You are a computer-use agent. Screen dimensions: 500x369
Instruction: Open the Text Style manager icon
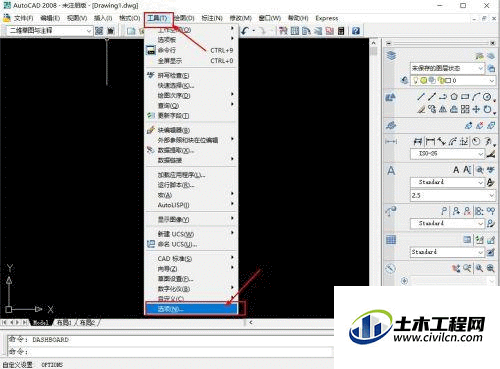[490, 182]
